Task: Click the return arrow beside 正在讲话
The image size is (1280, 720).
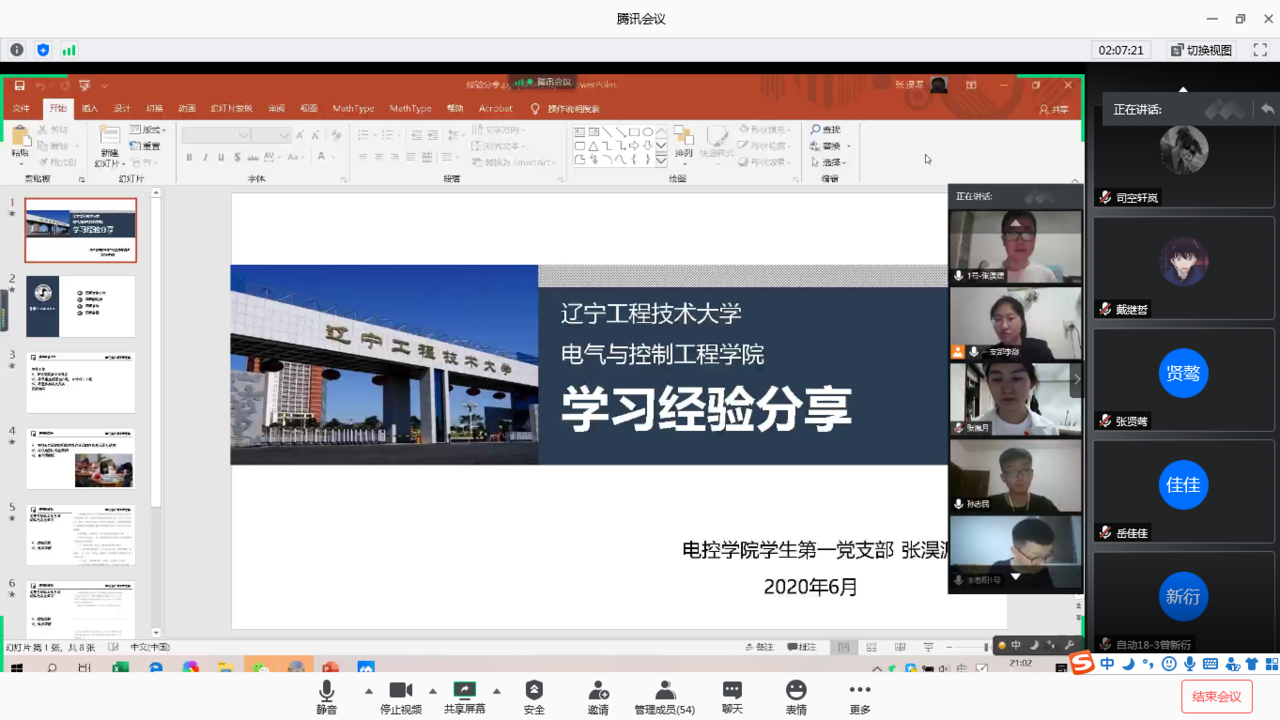Action: click(1267, 109)
